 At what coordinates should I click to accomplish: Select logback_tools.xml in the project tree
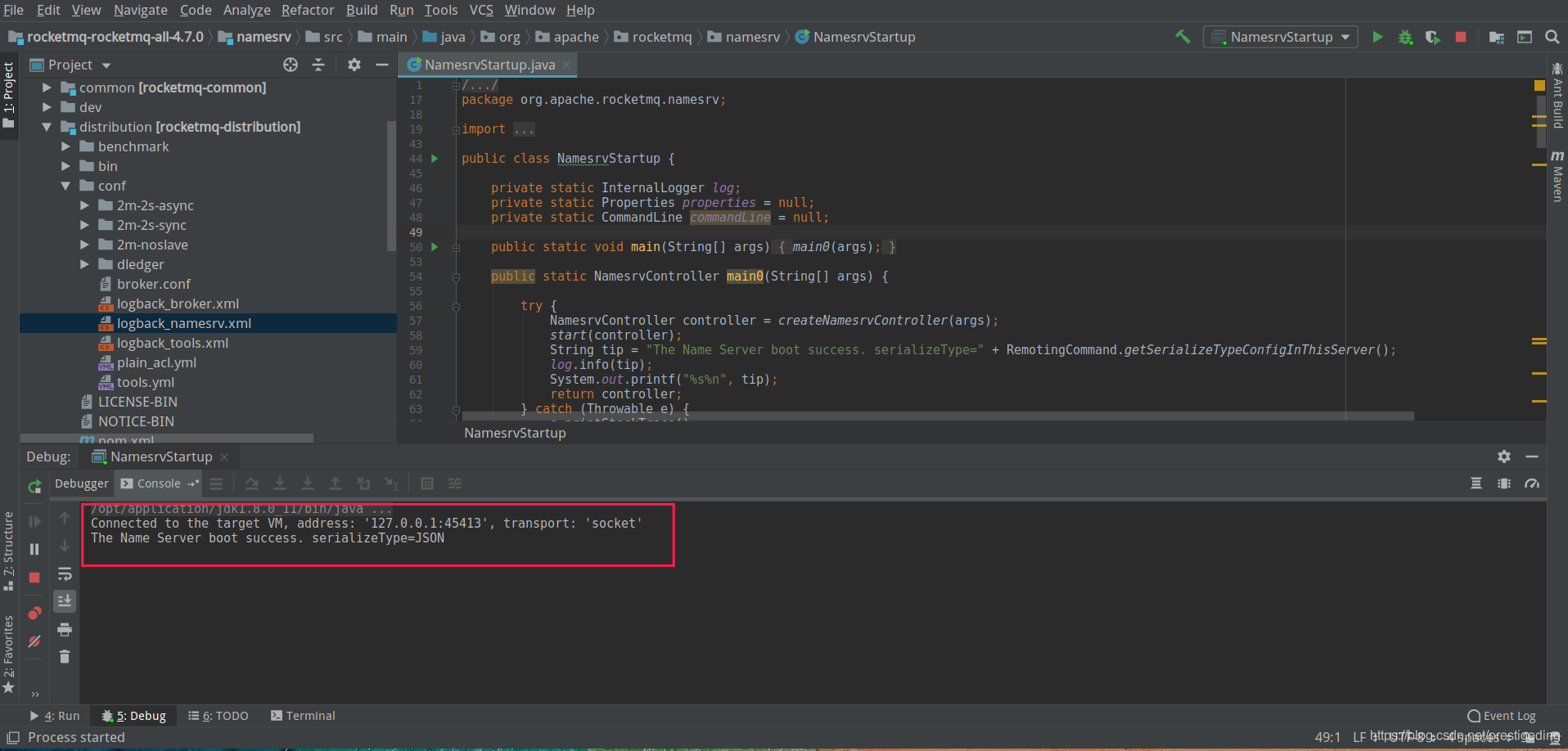coord(172,343)
